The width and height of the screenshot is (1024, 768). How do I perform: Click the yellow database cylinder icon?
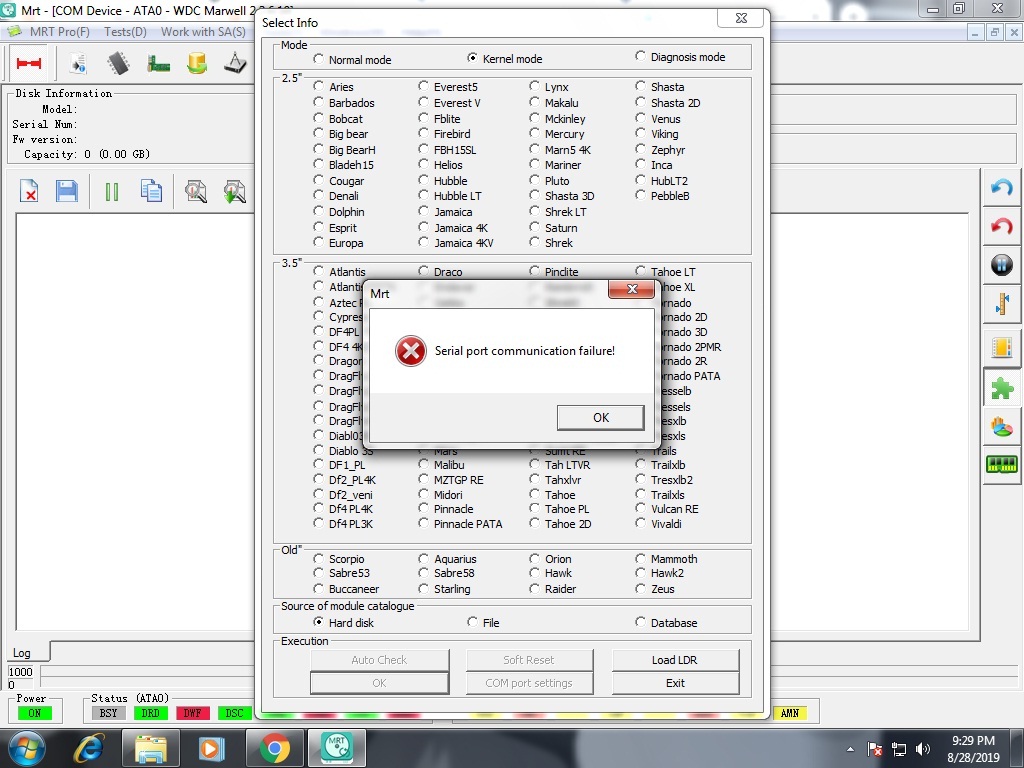point(197,63)
